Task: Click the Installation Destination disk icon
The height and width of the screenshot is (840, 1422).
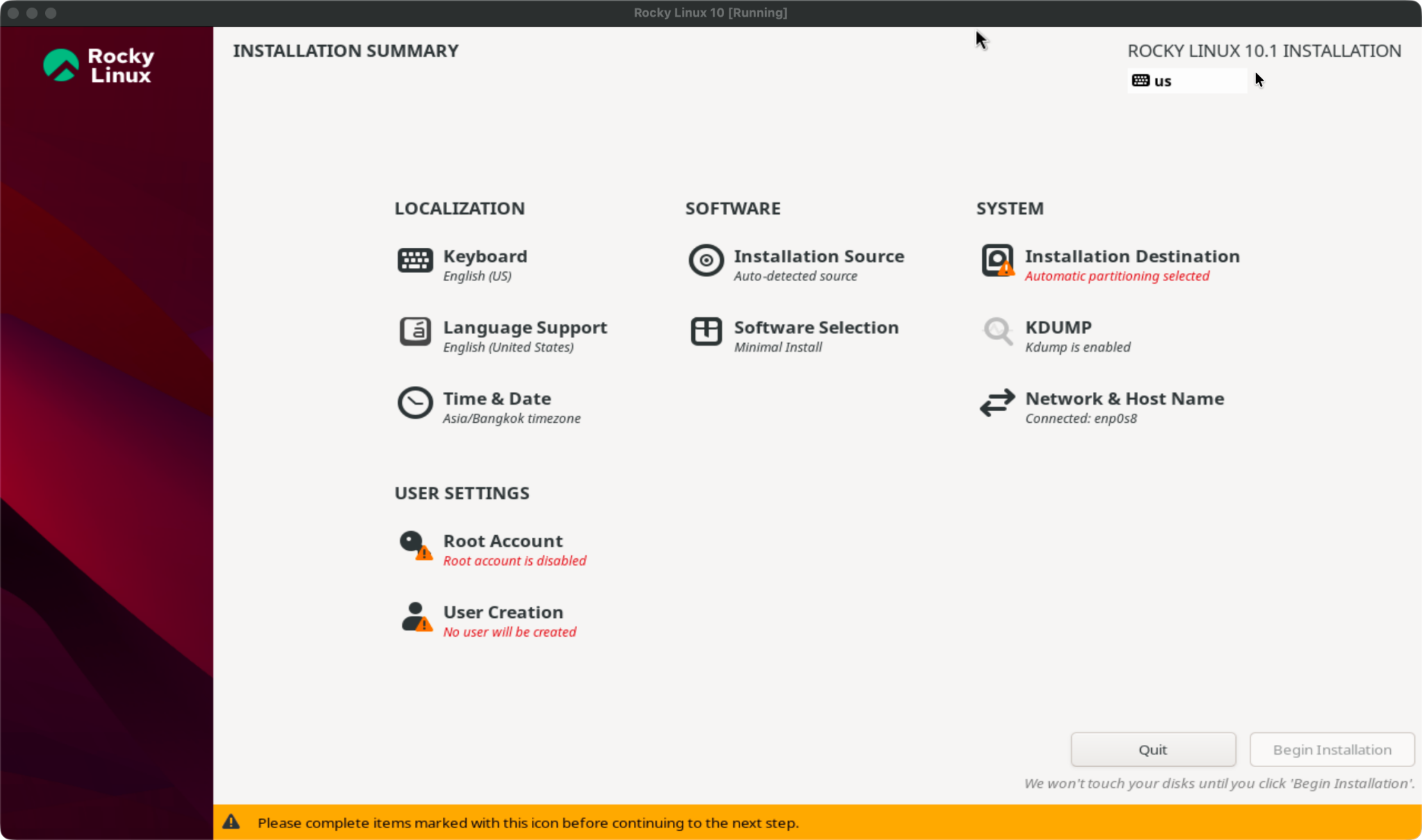Action: coord(998,261)
